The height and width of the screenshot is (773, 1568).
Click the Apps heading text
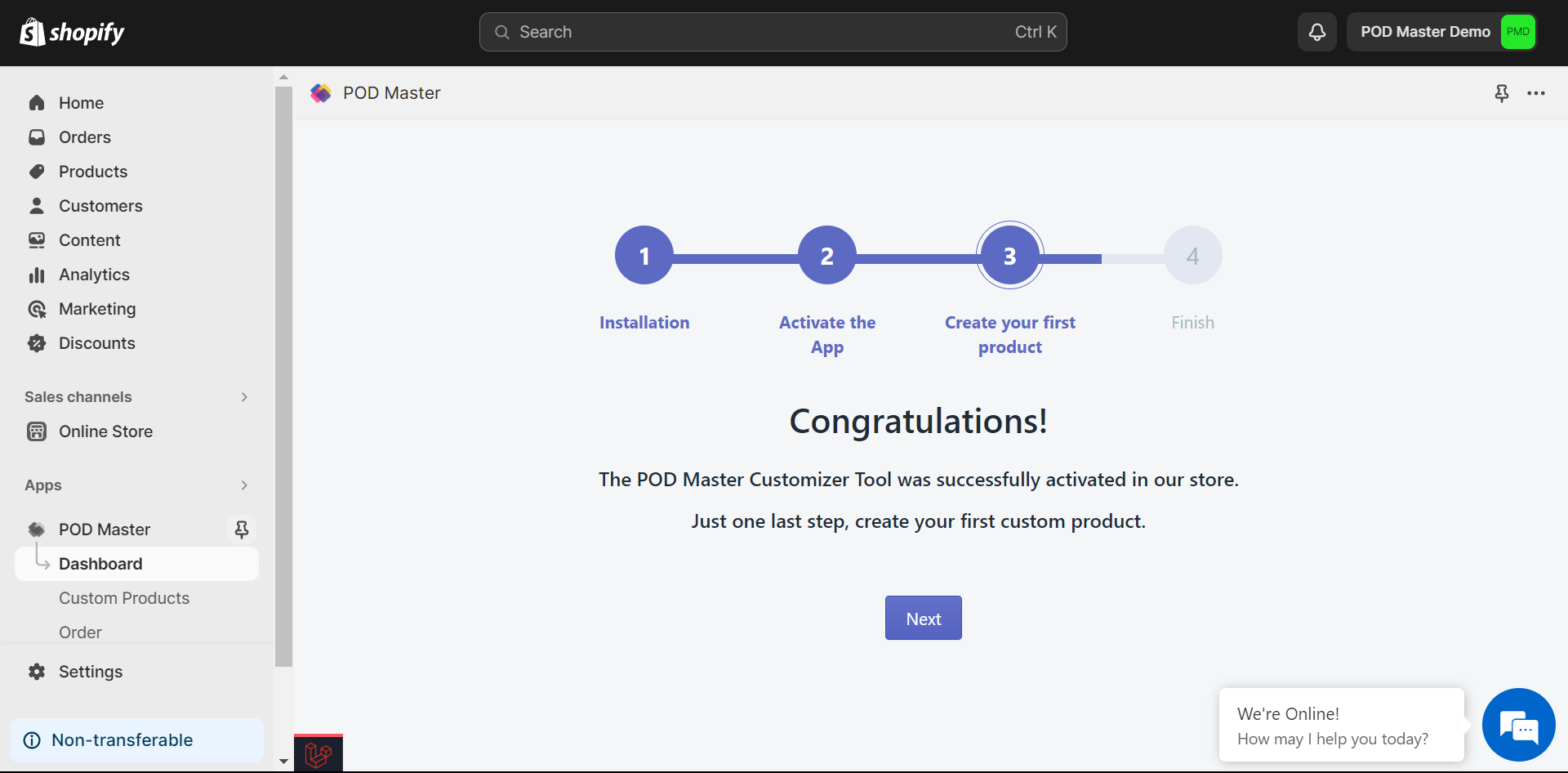[43, 485]
